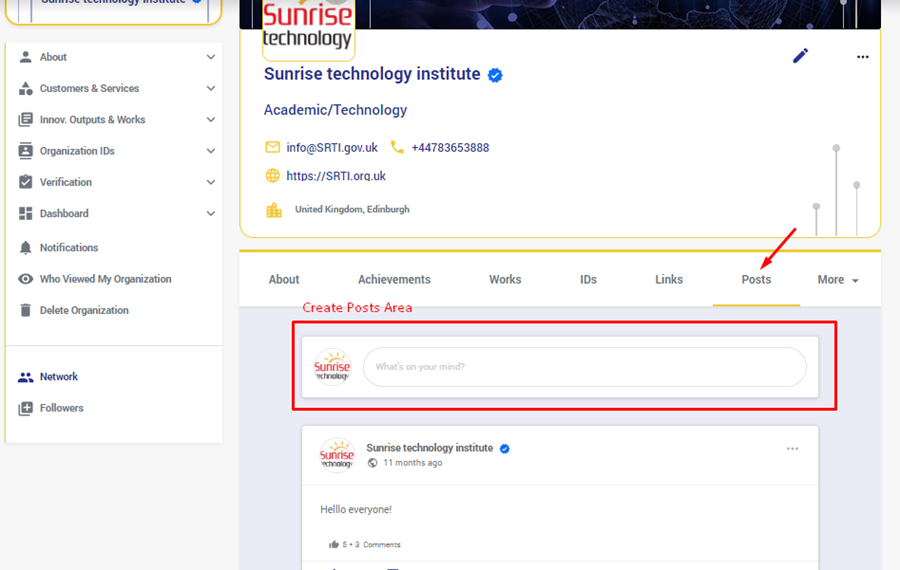Viewport: 900px width, 570px height.
Task: Expand Customers & Services sidebar section
Action: (210, 89)
